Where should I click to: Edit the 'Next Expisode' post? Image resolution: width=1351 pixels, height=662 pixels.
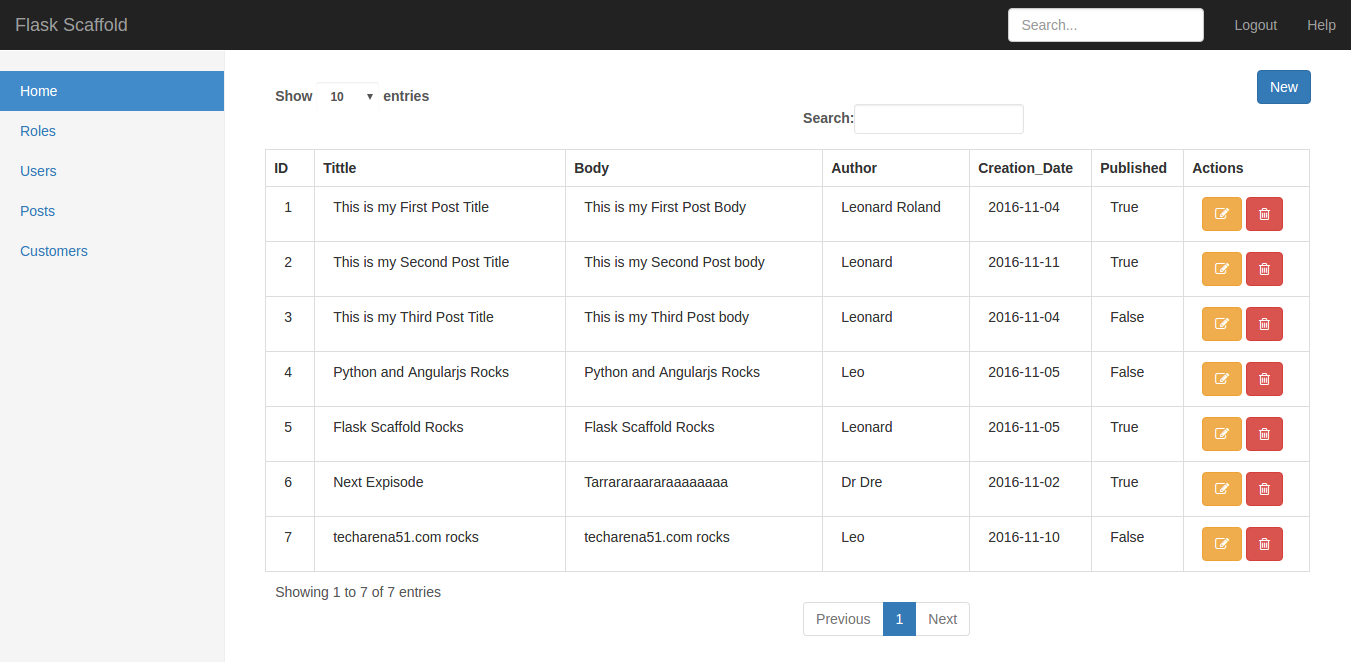click(x=1221, y=489)
